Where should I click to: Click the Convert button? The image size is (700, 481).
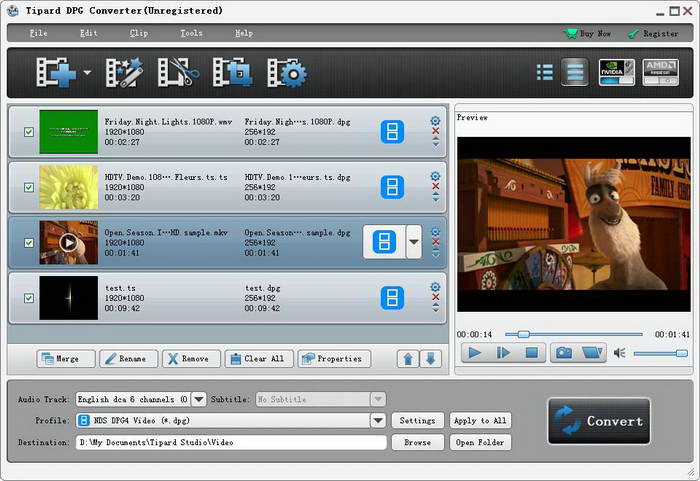pyautogui.click(x=599, y=421)
